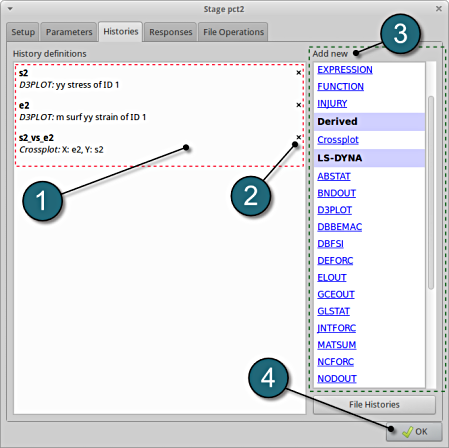
Task: Close the Stage pct2 dialog
Action: (x=439, y=9)
